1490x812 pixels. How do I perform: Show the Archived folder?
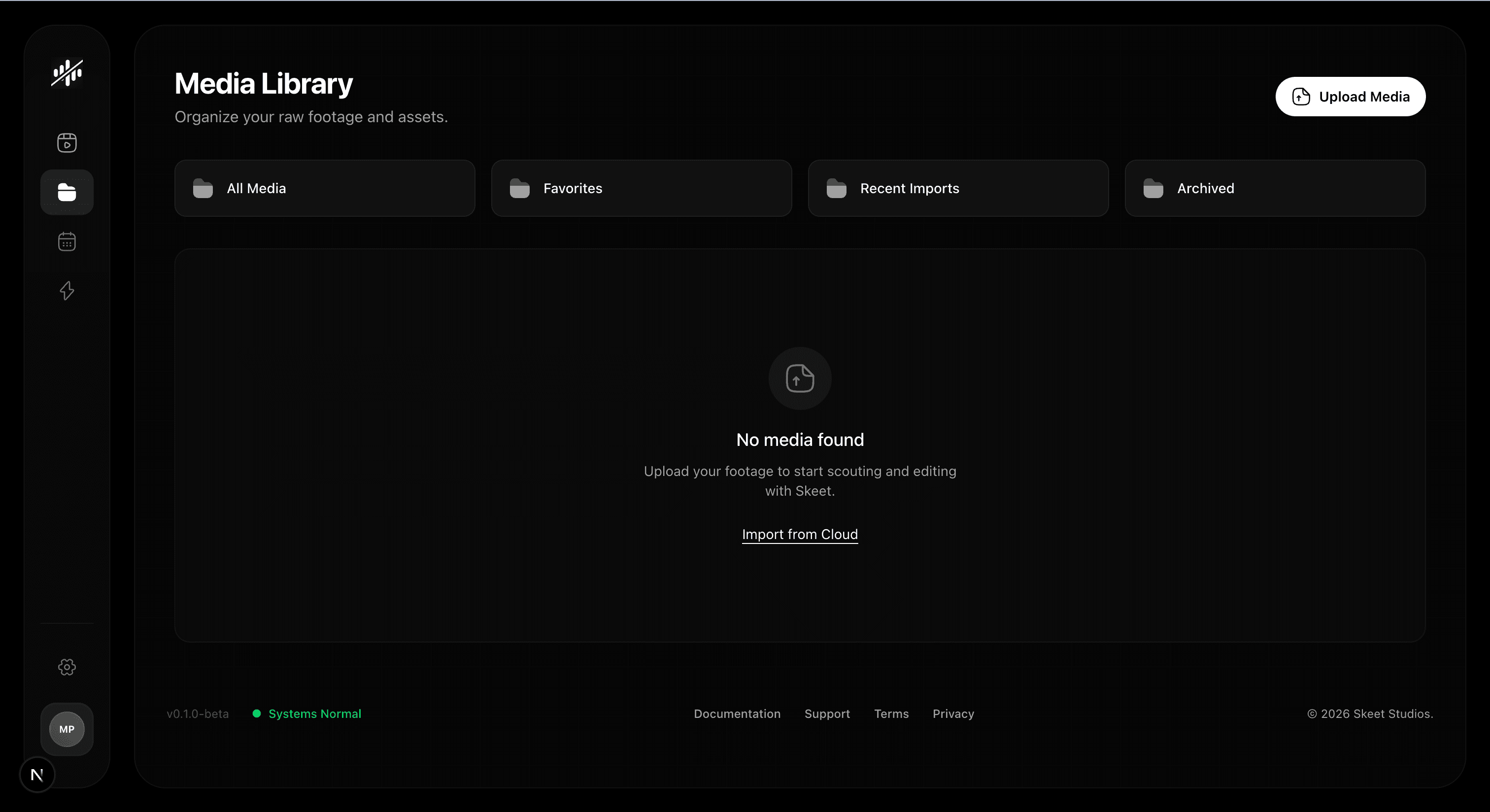[1274, 189]
